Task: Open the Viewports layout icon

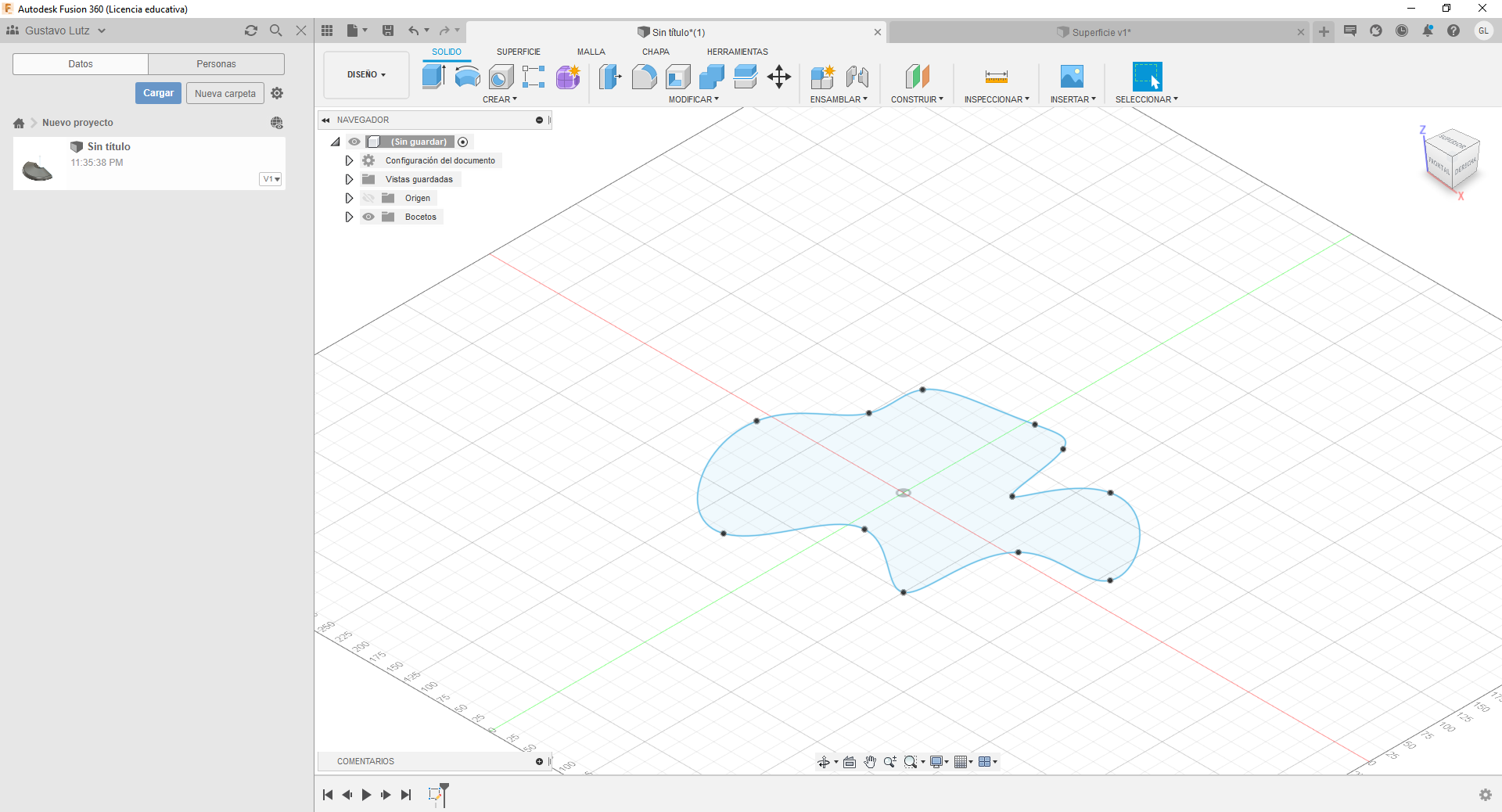Action: coord(985,762)
